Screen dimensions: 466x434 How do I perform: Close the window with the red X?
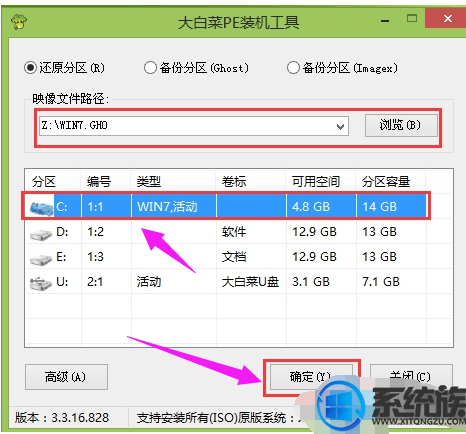click(x=448, y=19)
